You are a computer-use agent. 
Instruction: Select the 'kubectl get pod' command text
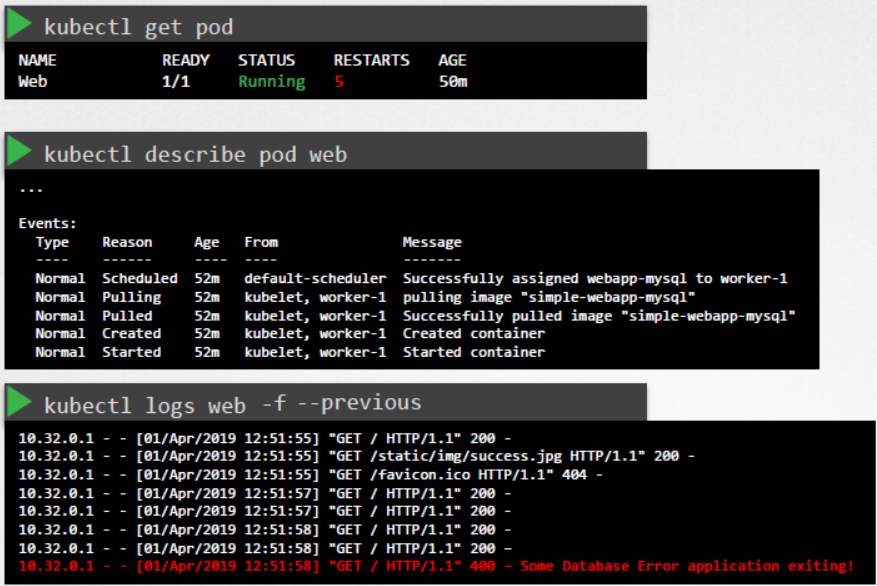point(138,26)
